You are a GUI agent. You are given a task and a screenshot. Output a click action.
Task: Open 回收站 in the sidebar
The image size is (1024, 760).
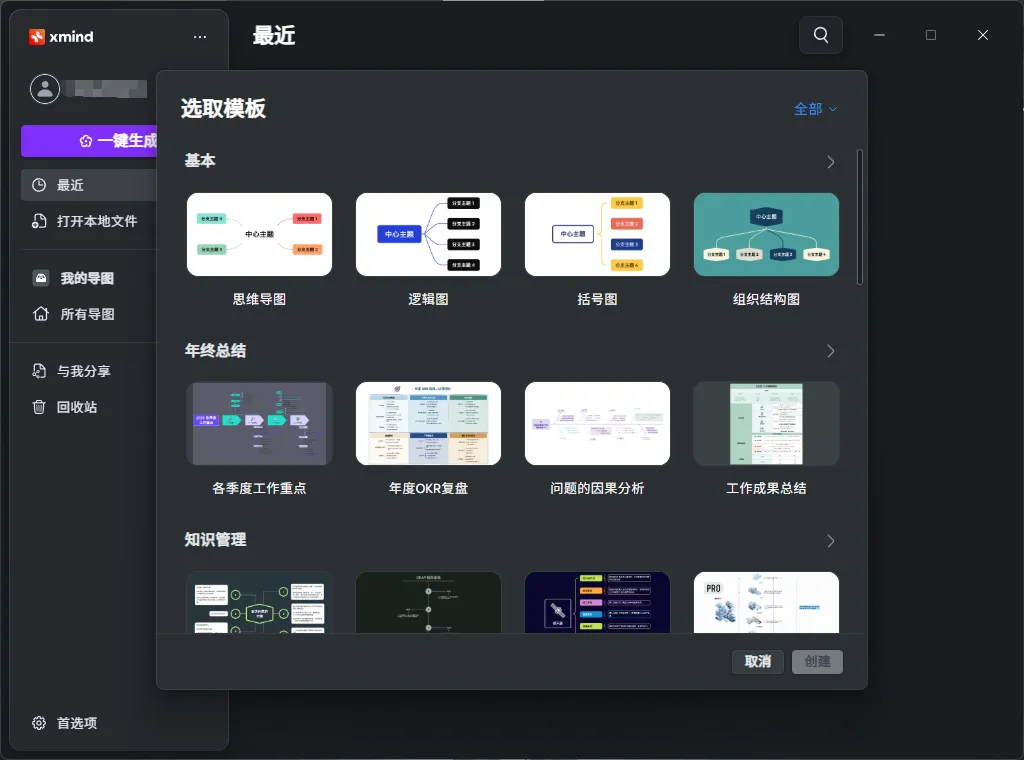coord(89,407)
